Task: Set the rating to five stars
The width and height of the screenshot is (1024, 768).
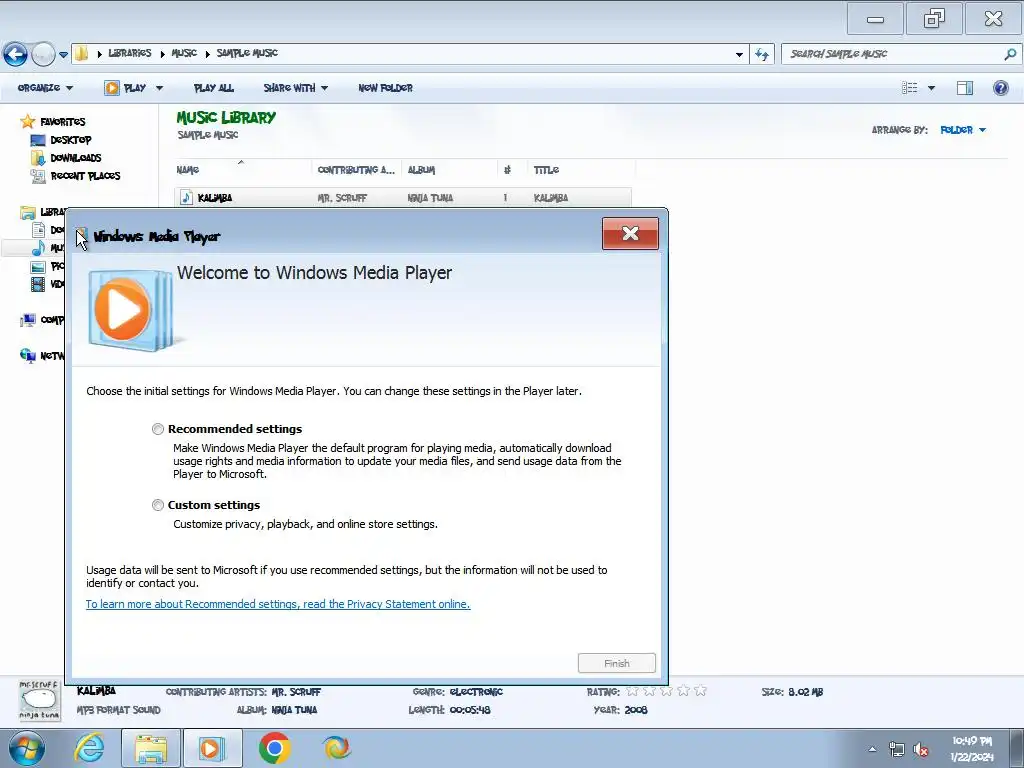Action: (700, 691)
